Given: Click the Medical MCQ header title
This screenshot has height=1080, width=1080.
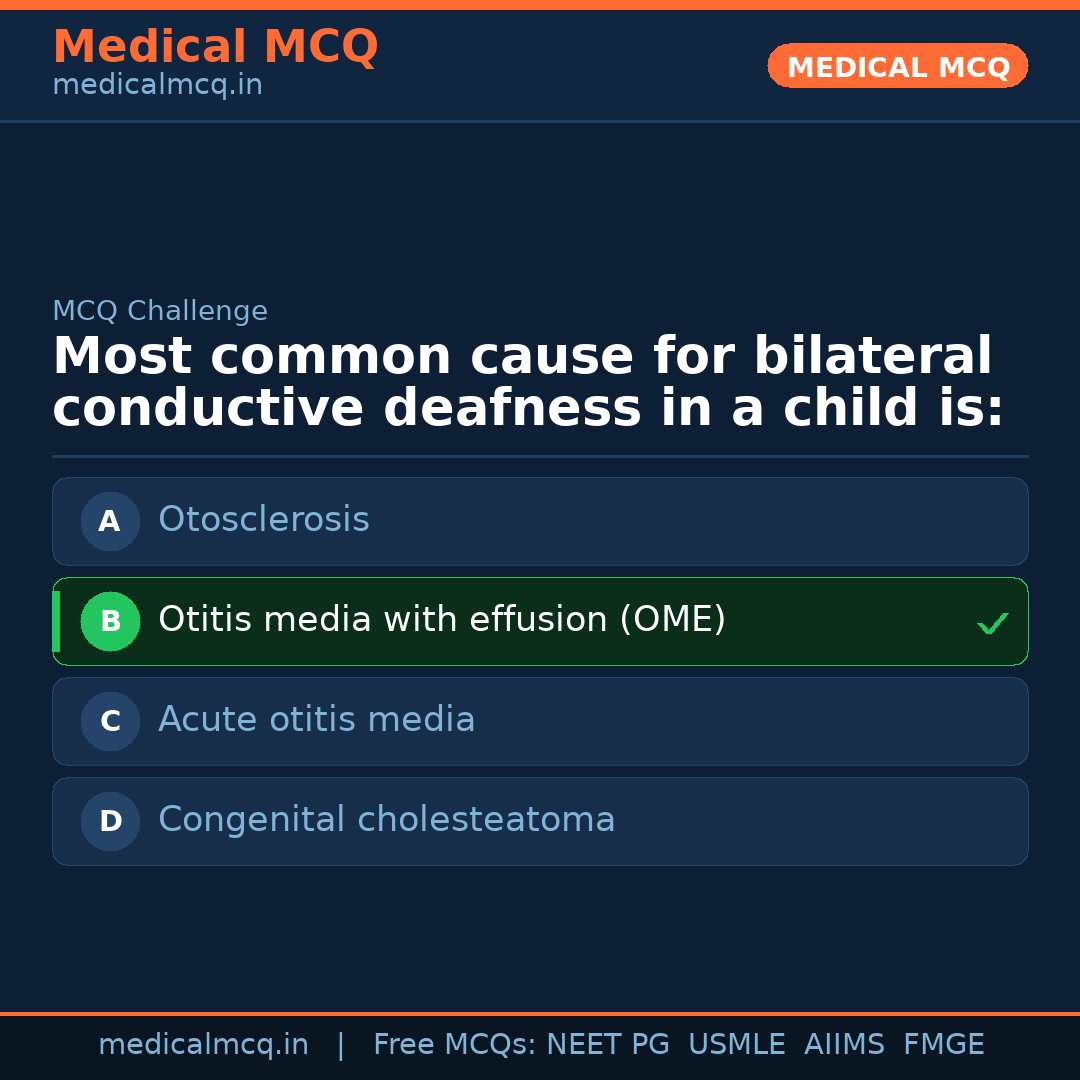Looking at the screenshot, I should pyautogui.click(x=215, y=47).
